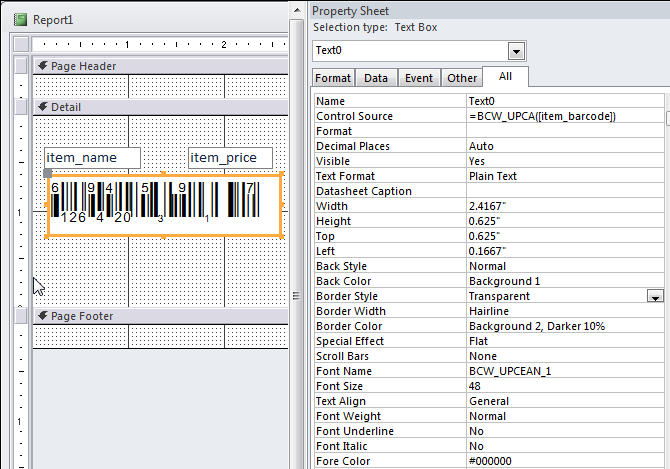The width and height of the screenshot is (670, 469).
Task: Edit the Width value 2.4167"
Action: (x=565, y=206)
